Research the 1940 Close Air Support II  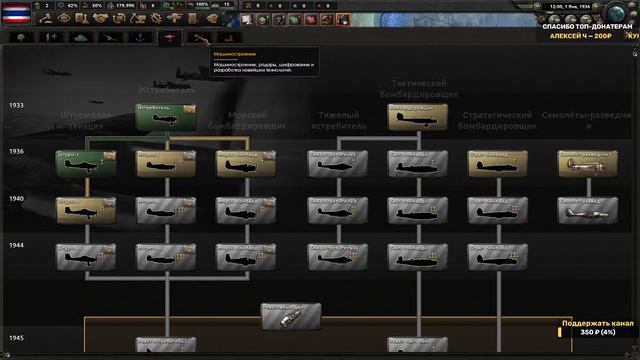(x=86, y=211)
